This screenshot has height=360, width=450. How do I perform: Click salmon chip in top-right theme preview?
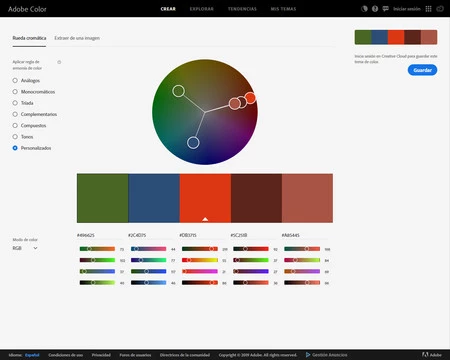click(x=429, y=37)
